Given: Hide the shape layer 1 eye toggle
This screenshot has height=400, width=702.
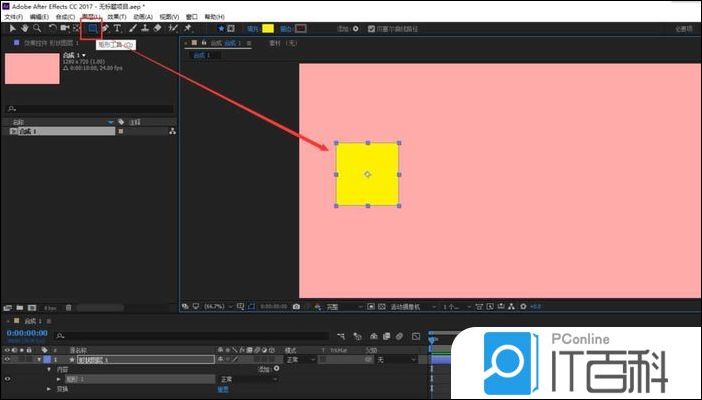Looking at the screenshot, I should (x=7, y=359).
